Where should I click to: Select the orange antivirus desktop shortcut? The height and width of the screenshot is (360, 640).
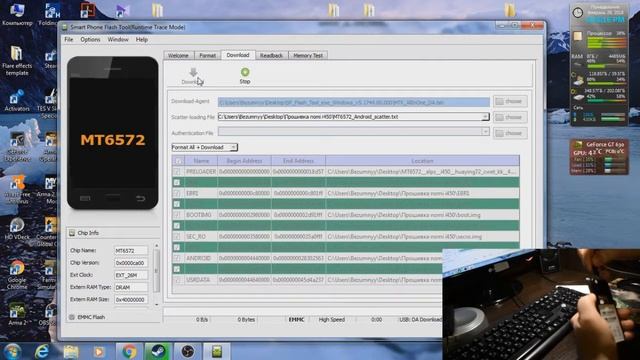click(x=17, y=190)
